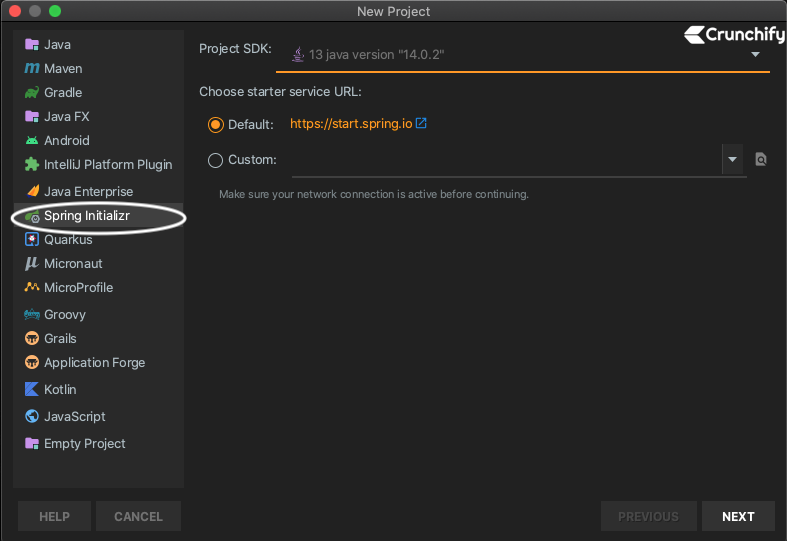Click the MicroProfile icon
Viewport: 787px width, 541px height.
click(32, 287)
